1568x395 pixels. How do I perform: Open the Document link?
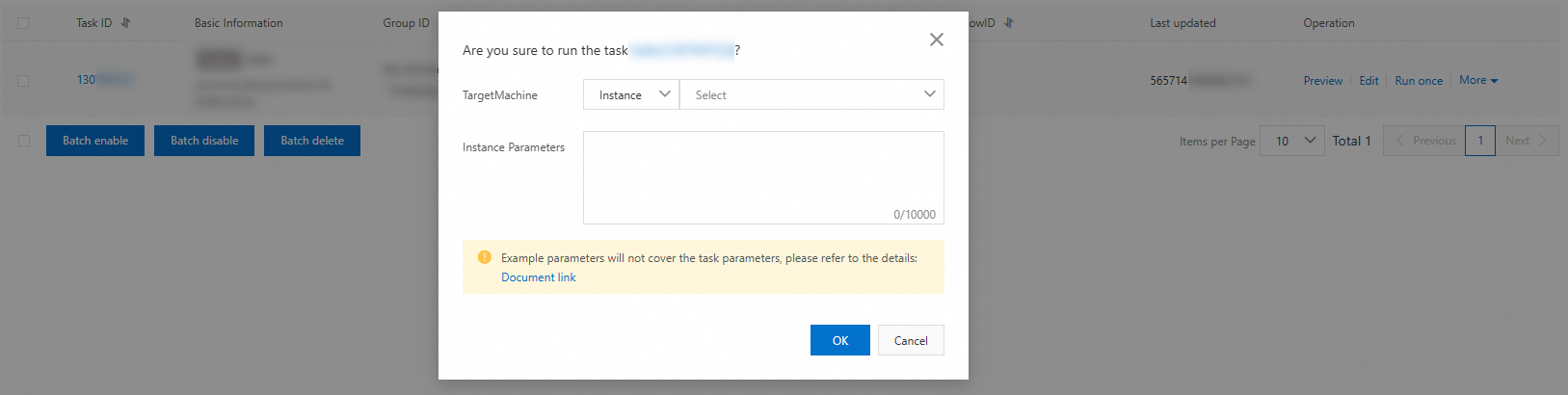point(539,277)
